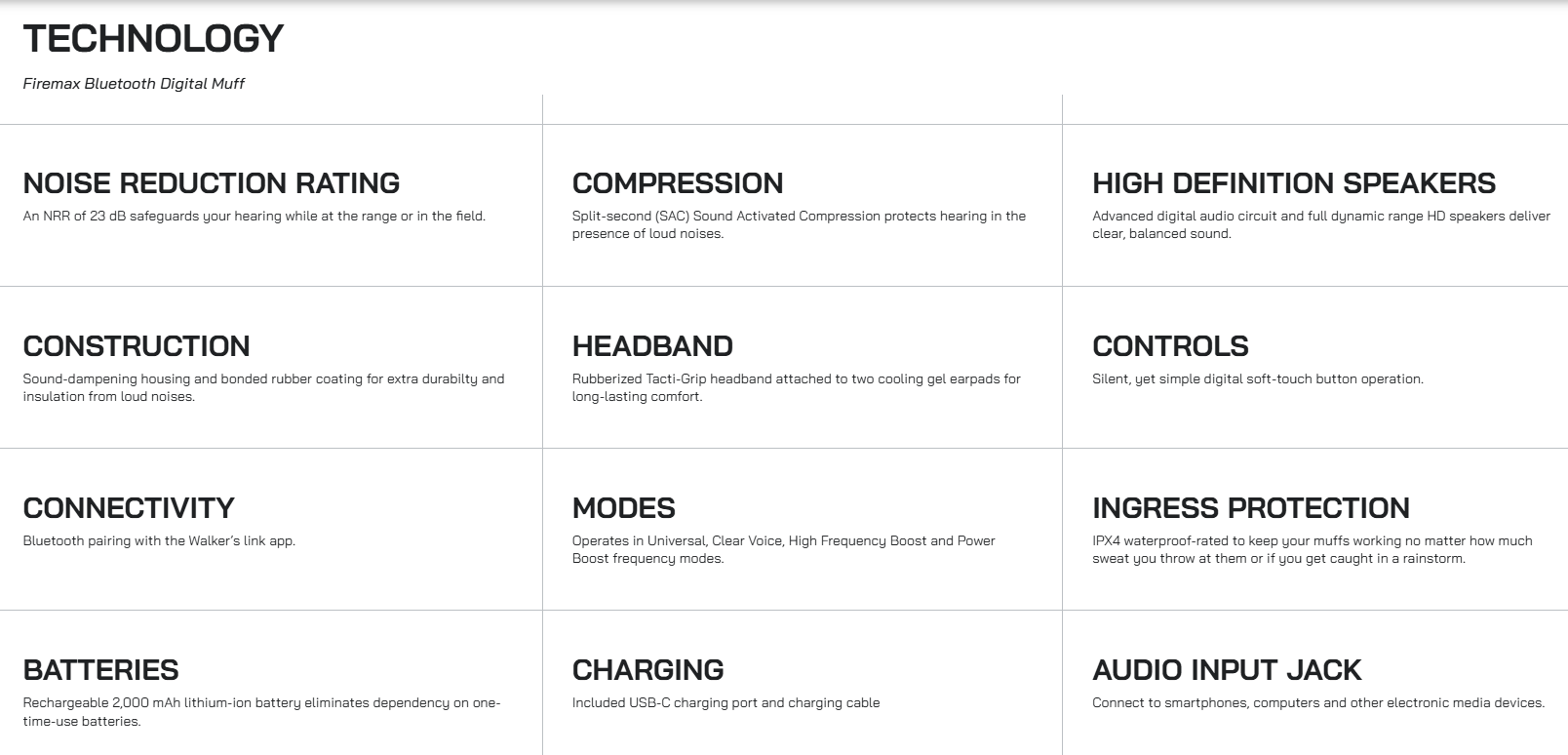Click the sound-dampening housing description
This screenshot has height=755, width=1568.
coord(264,387)
